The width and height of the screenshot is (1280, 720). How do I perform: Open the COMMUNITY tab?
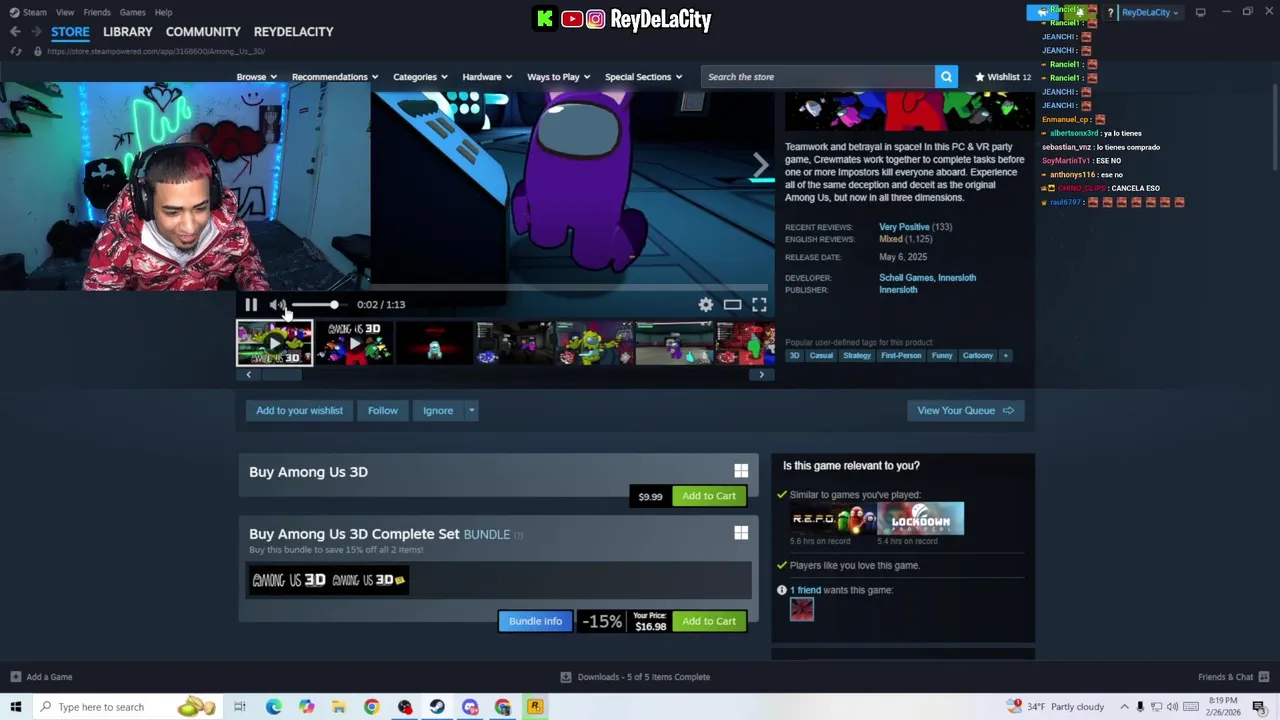[203, 32]
